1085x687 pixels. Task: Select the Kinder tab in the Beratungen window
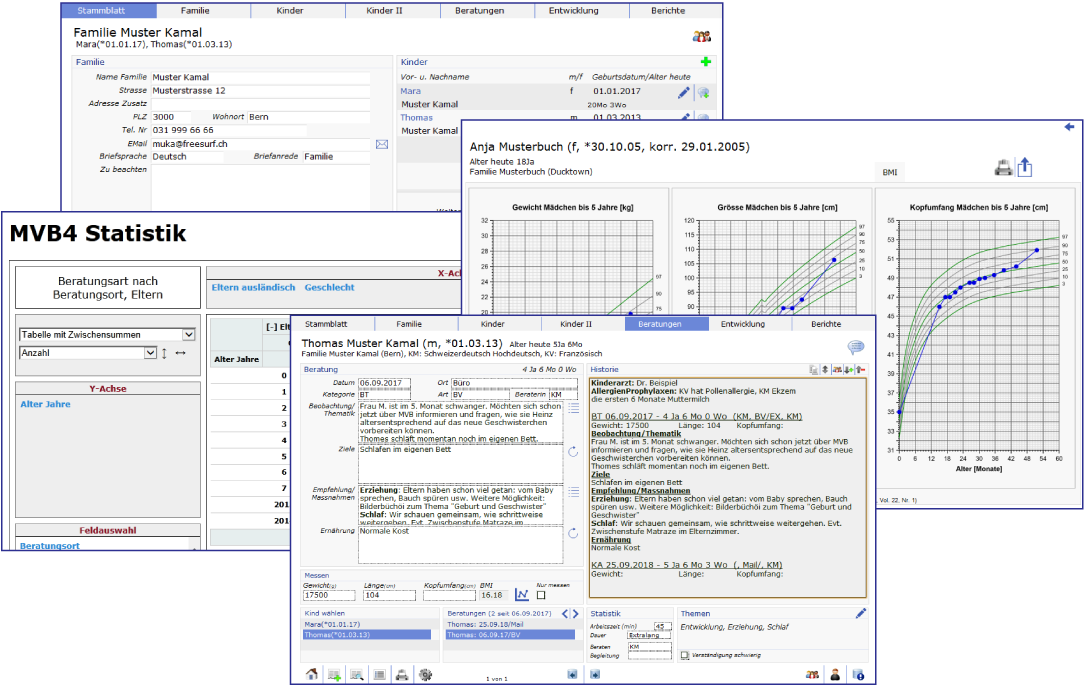point(493,324)
